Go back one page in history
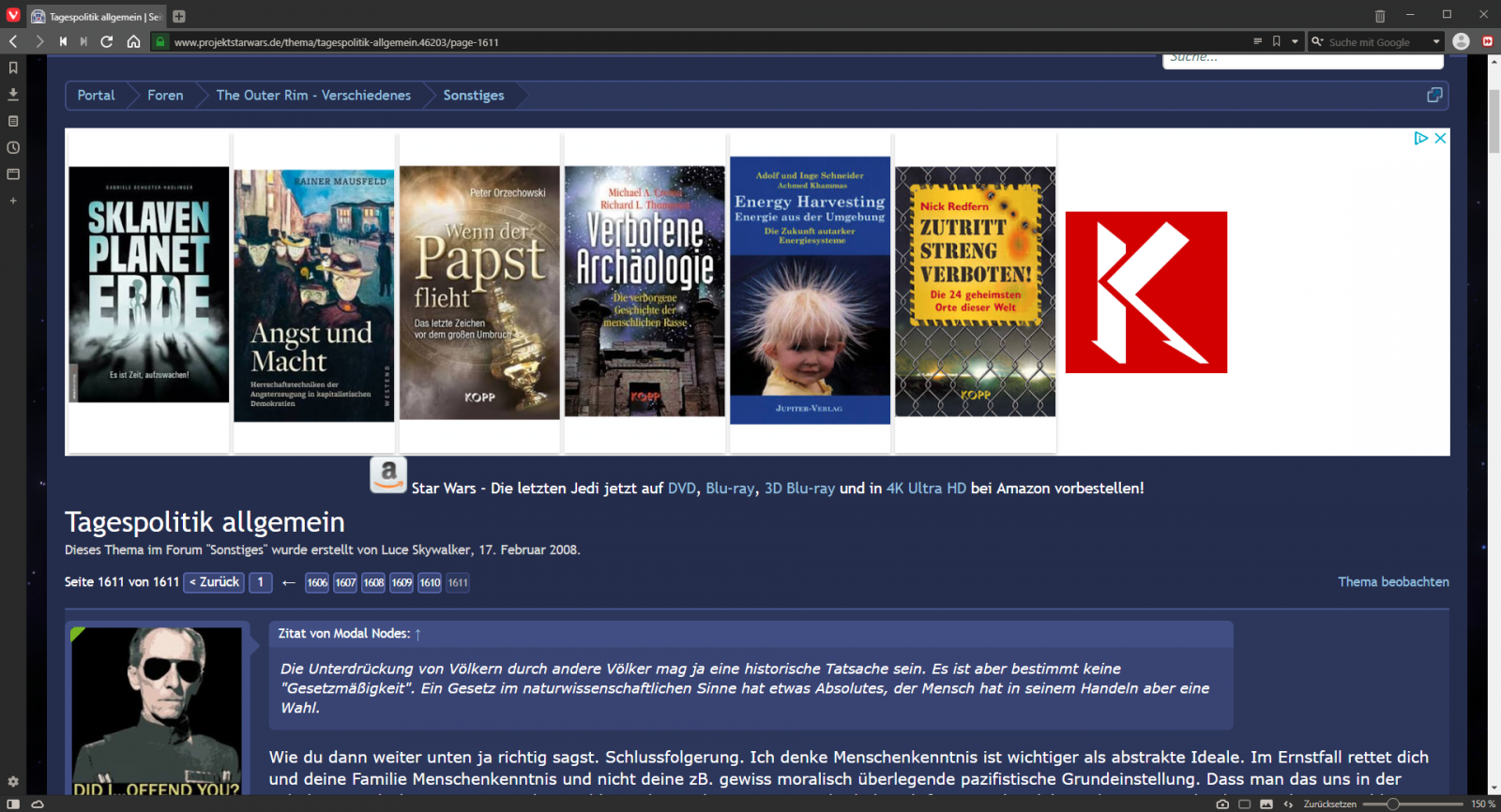Viewport: 1501px width, 812px height. click(x=13, y=41)
